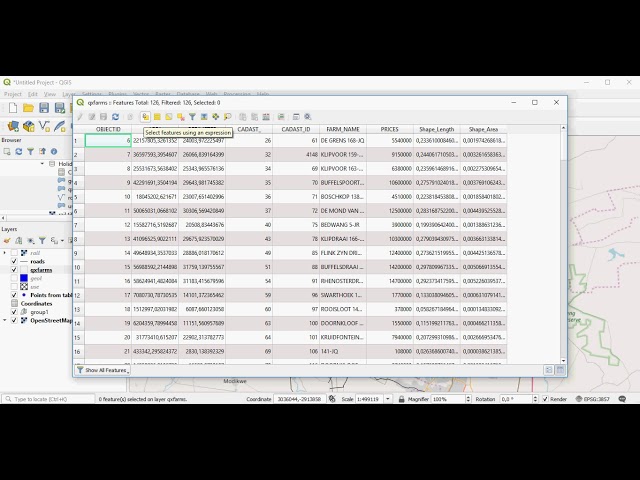Image resolution: width=640 pixels, height=480 pixels.
Task: Open the Edit menu
Action: 33,94
